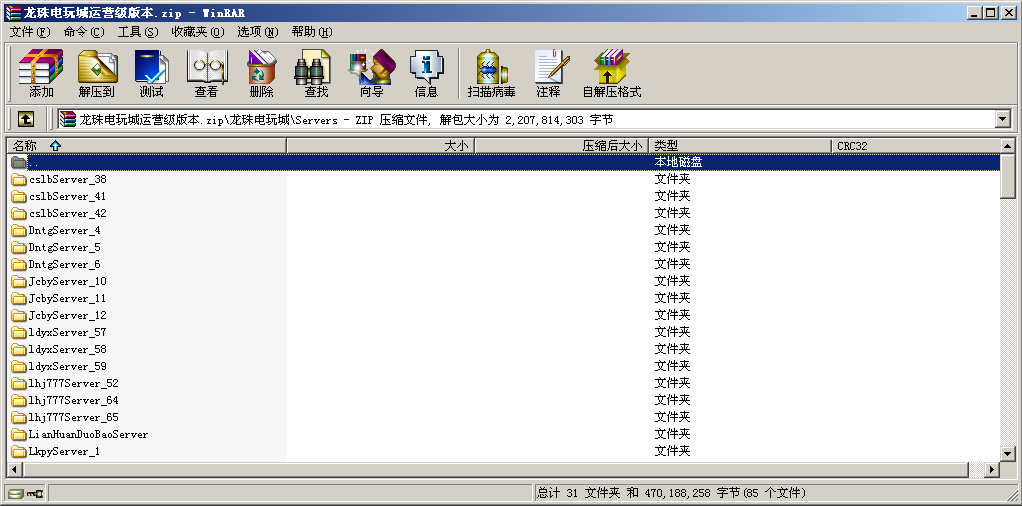
Task: Click the 自解压格式 (SFX) icon
Action: (611, 74)
